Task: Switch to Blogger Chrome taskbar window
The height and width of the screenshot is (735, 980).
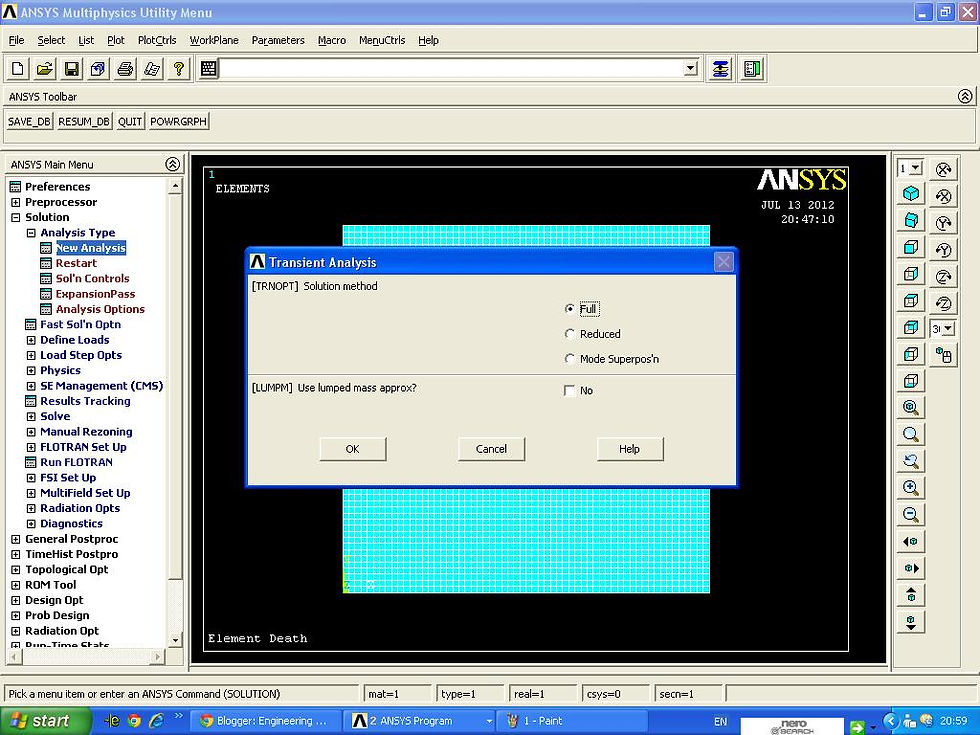Action: [264, 721]
